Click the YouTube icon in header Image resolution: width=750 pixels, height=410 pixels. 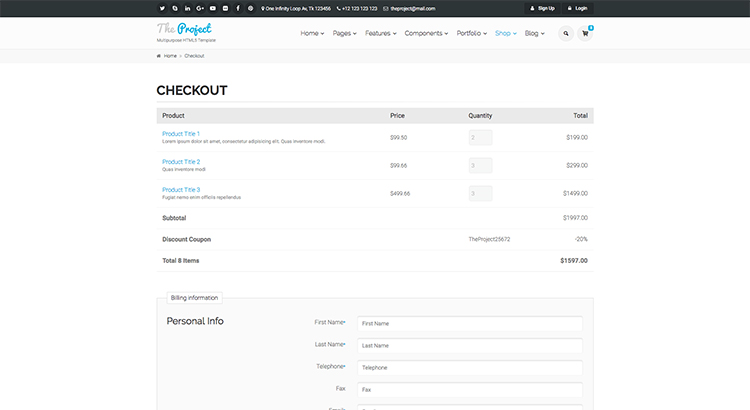[x=213, y=8]
